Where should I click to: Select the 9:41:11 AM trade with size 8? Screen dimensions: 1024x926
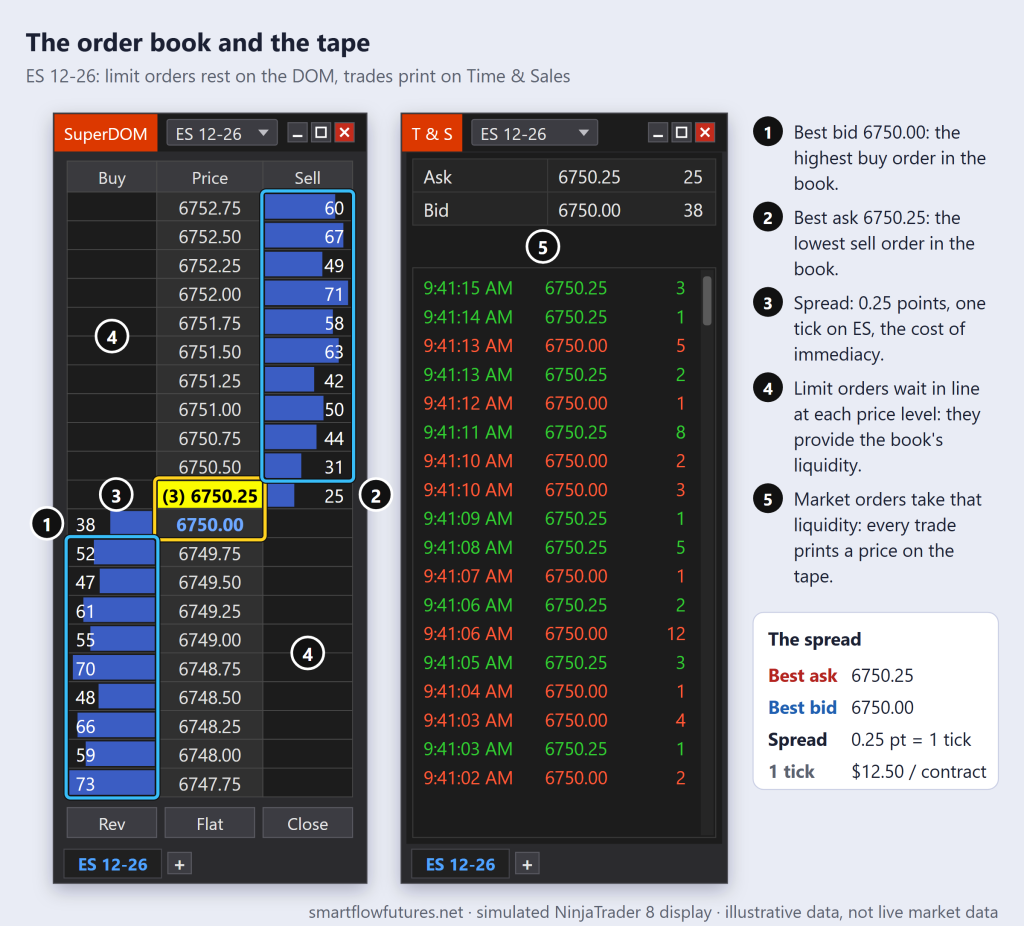[x=556, y=432]
